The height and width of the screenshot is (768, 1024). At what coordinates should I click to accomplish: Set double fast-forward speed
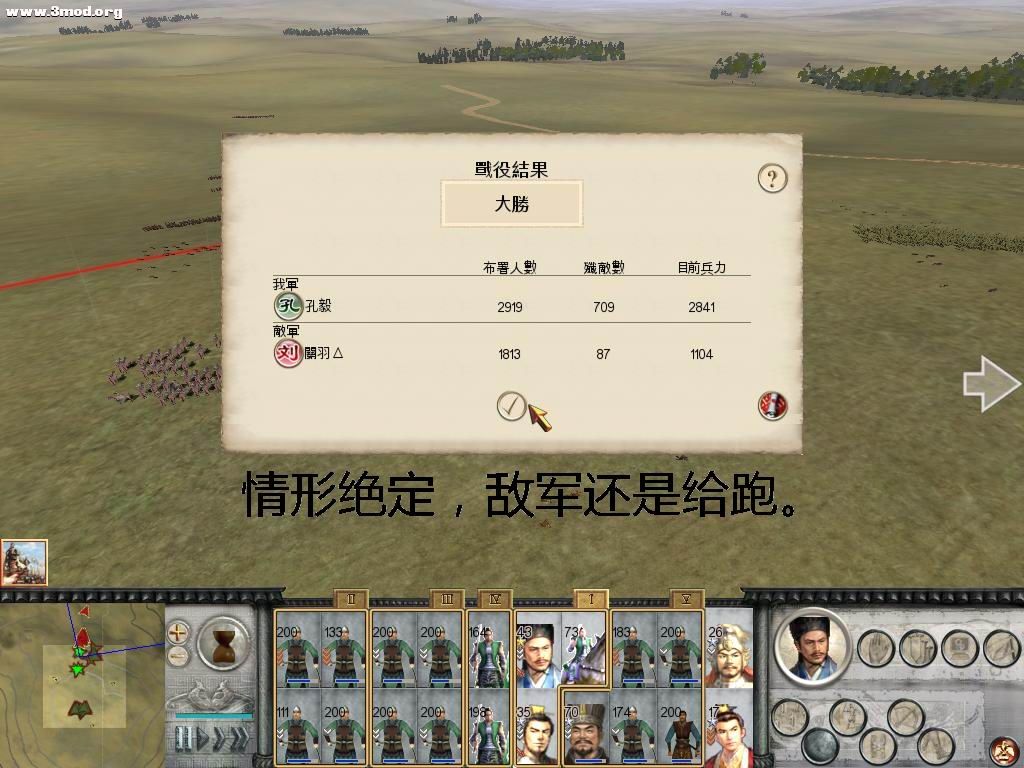tap(220, 738)
